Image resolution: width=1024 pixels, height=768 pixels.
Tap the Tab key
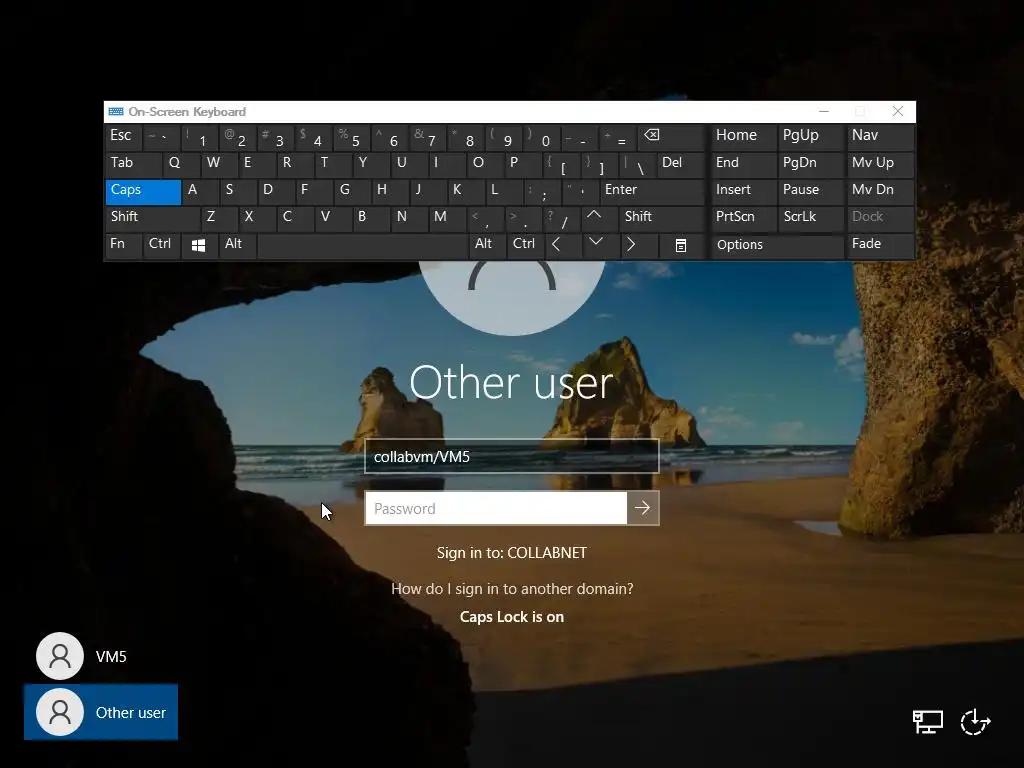pos(133,164)
